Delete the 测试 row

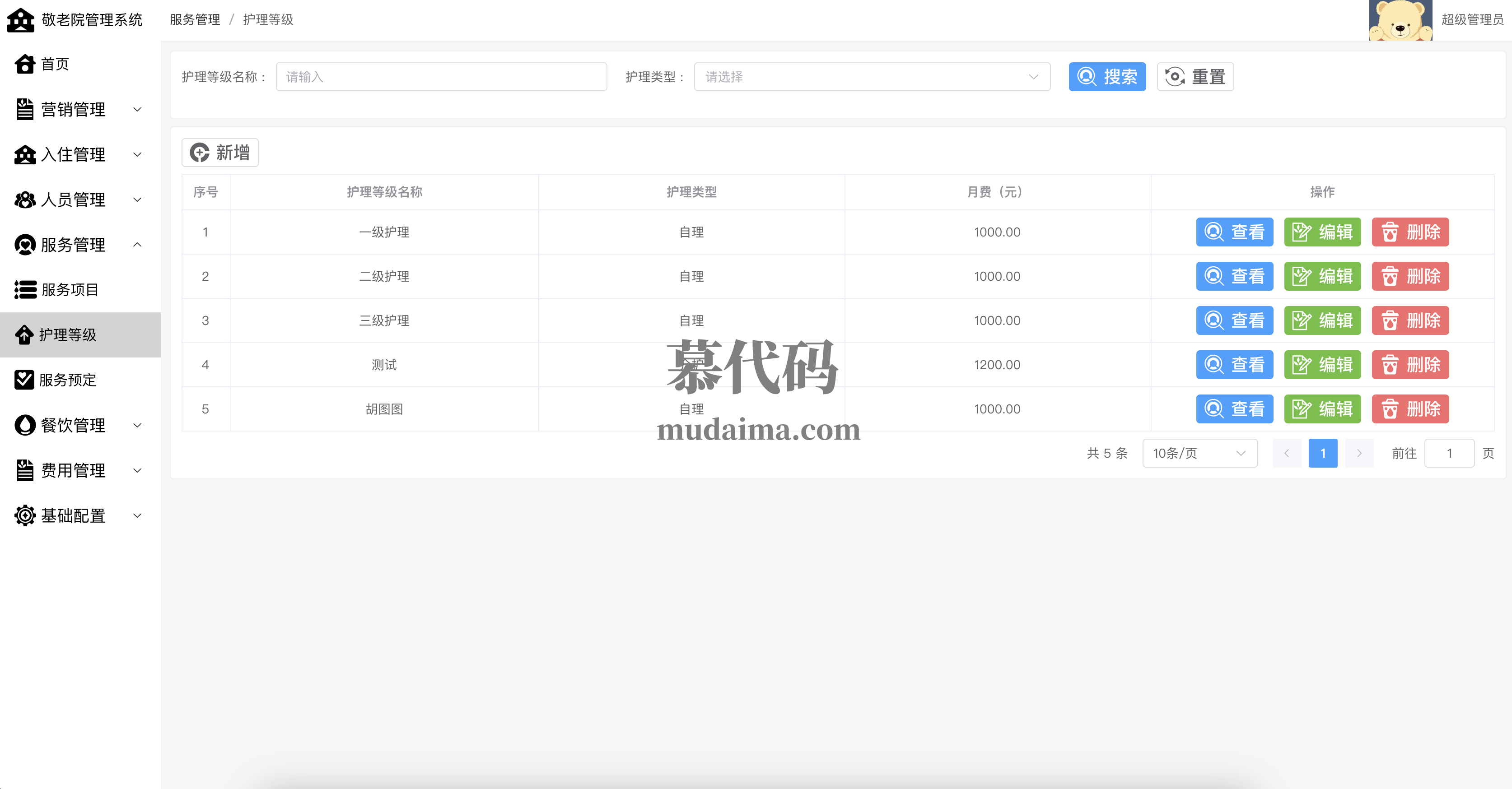(1410, 365)
